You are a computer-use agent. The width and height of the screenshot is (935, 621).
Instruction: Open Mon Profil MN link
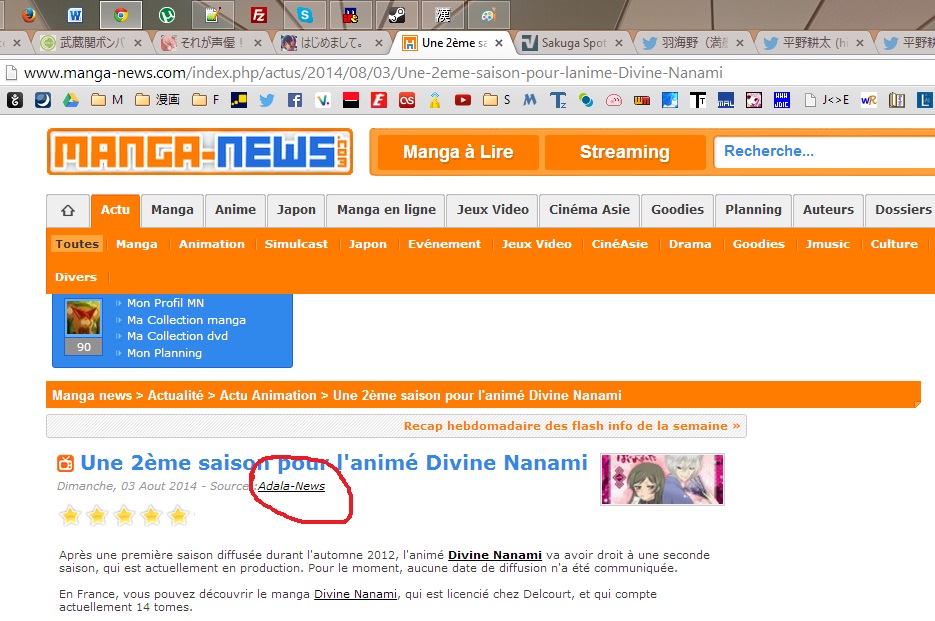(x=165, y=303)
